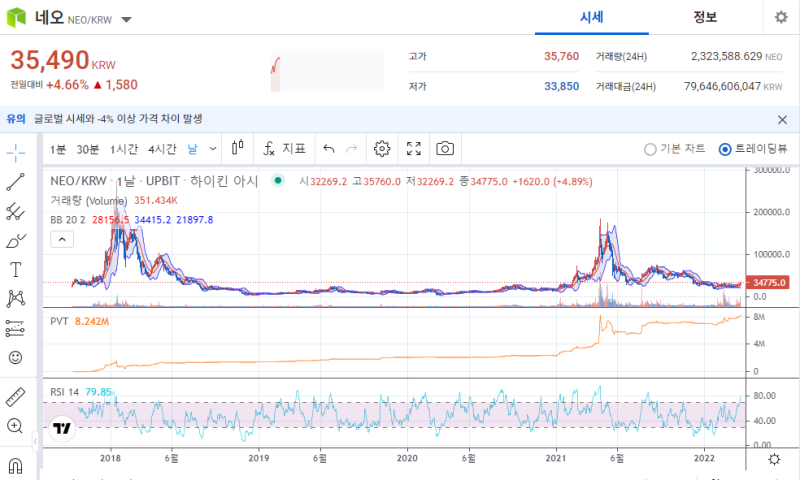800x480 pixels.
Task: Click the TradingView logo
Action: [x=62, y=428]
